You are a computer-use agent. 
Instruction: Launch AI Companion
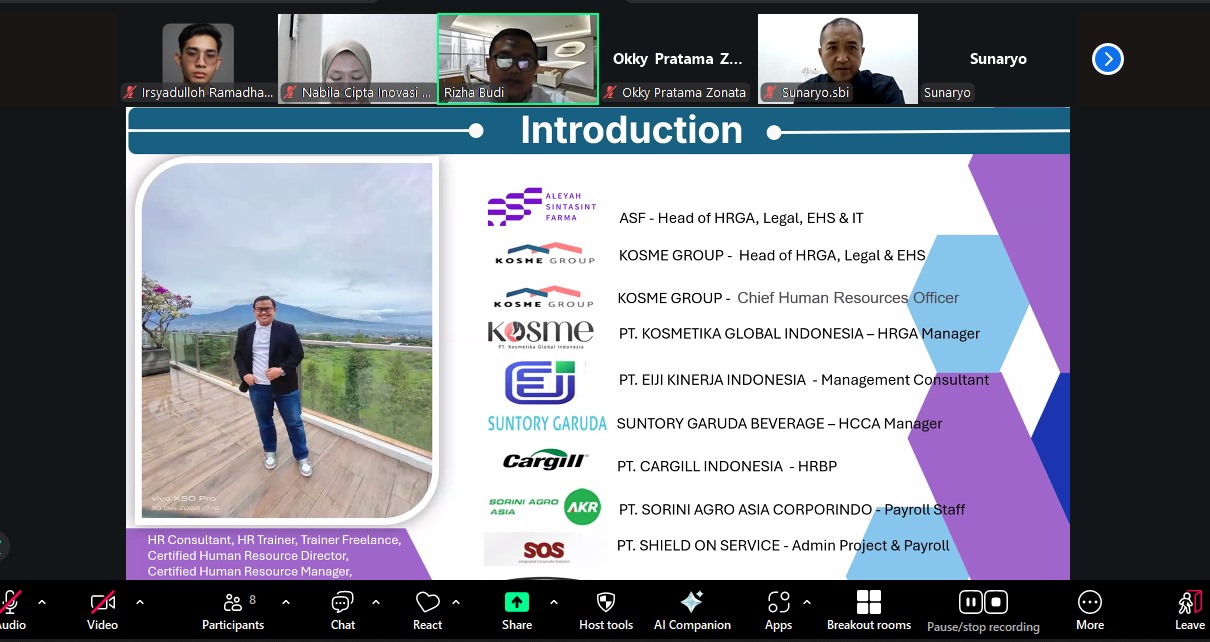click(x=692, y=610)
